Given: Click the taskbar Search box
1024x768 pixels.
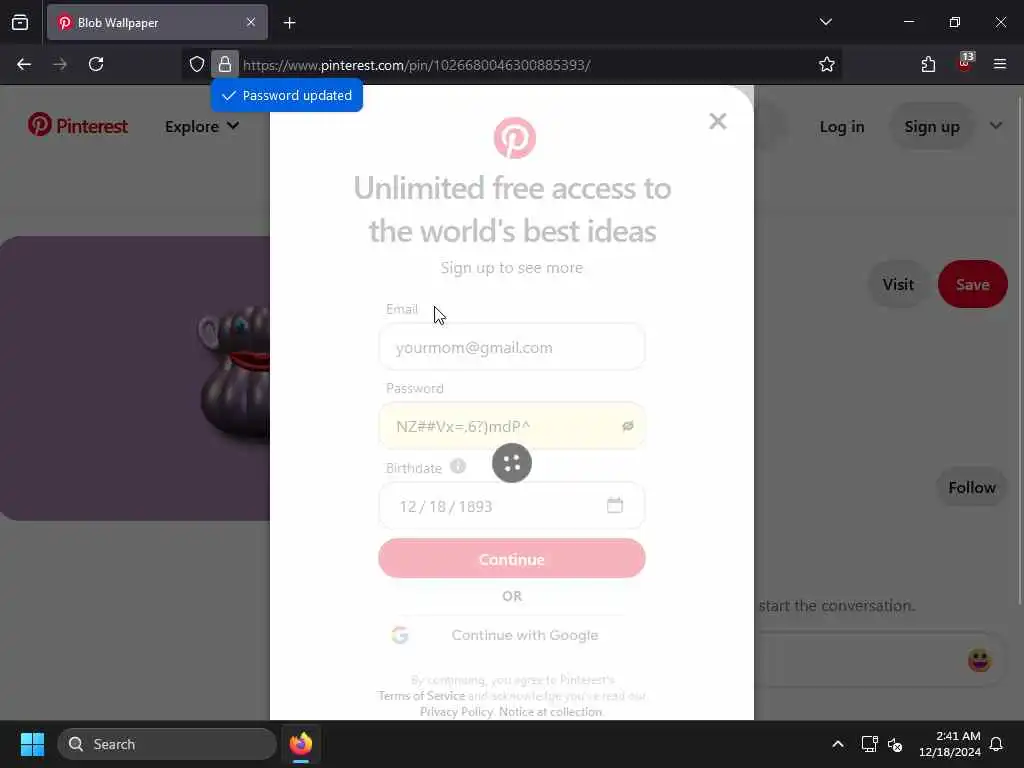Looking at the screenshot, I should [x=167, y=744].
